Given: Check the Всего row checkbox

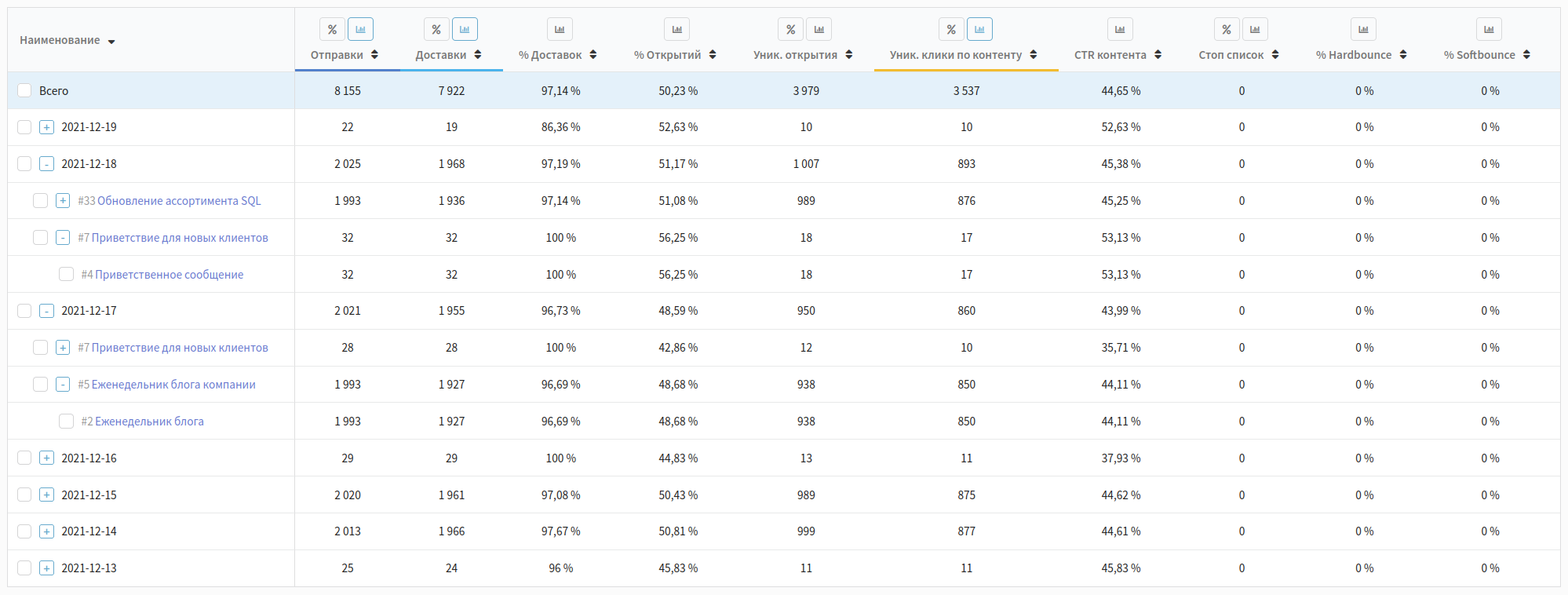Looking at the screenshot, I should (x=24, y=90).
